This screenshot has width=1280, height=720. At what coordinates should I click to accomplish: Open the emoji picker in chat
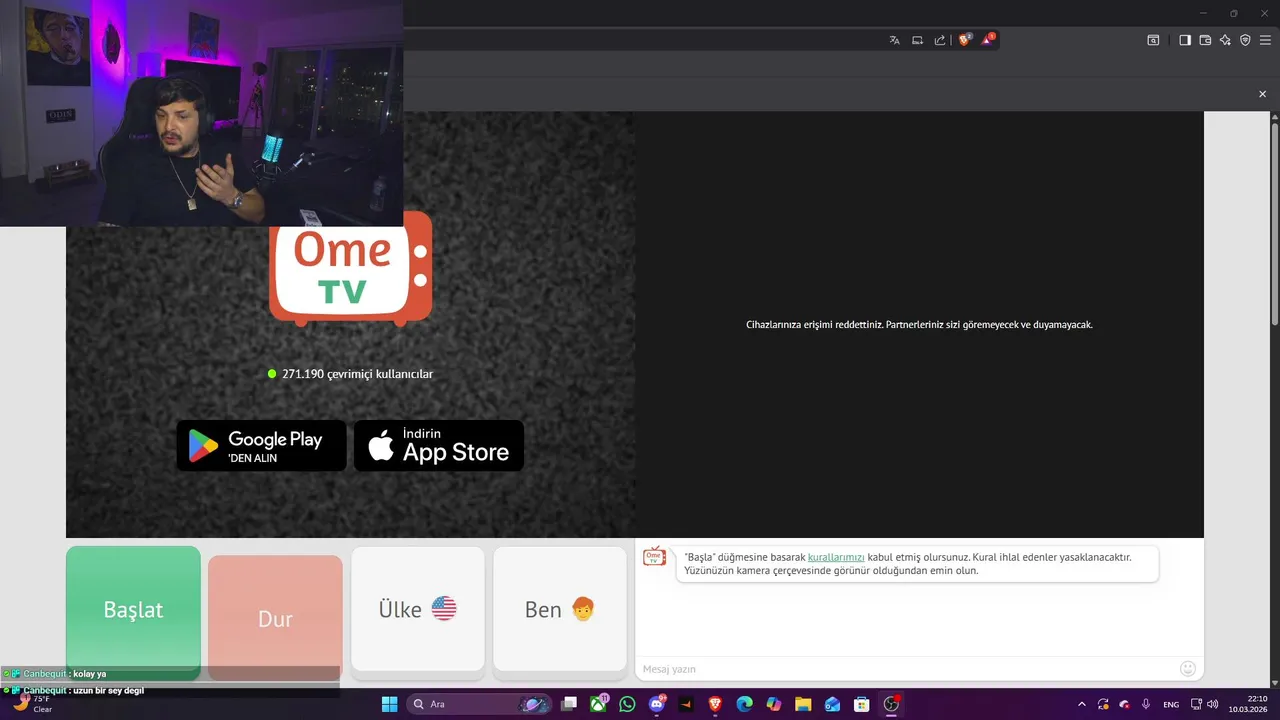coord(1188,668)
